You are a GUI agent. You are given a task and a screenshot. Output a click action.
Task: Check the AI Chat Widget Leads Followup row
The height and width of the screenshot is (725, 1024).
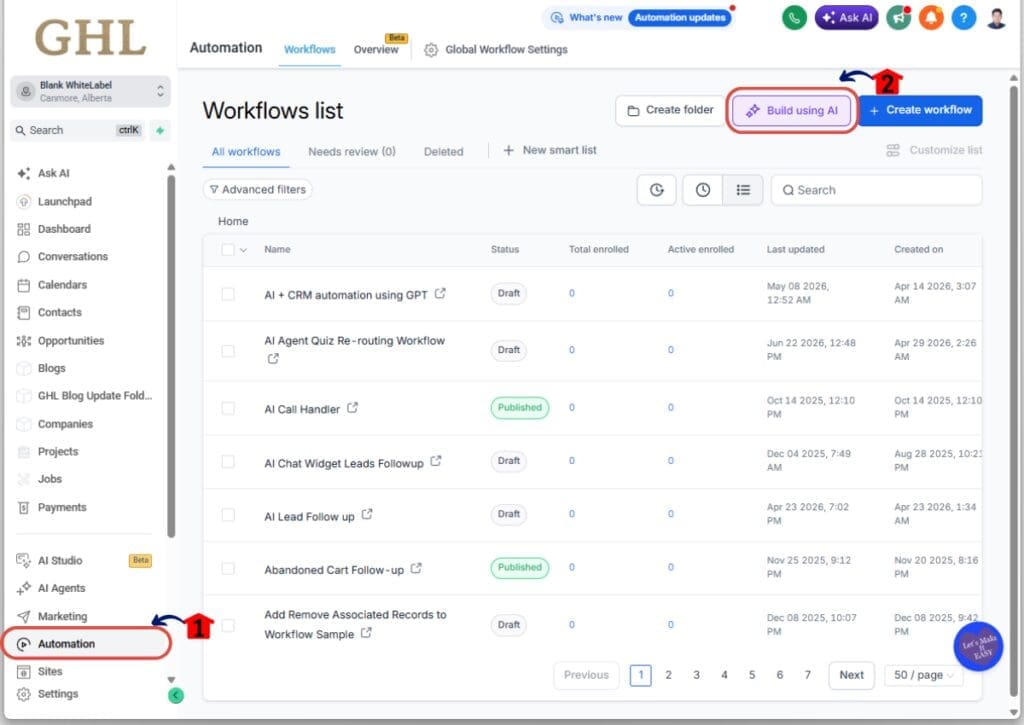pyautogui.click(x=228, y=462)
